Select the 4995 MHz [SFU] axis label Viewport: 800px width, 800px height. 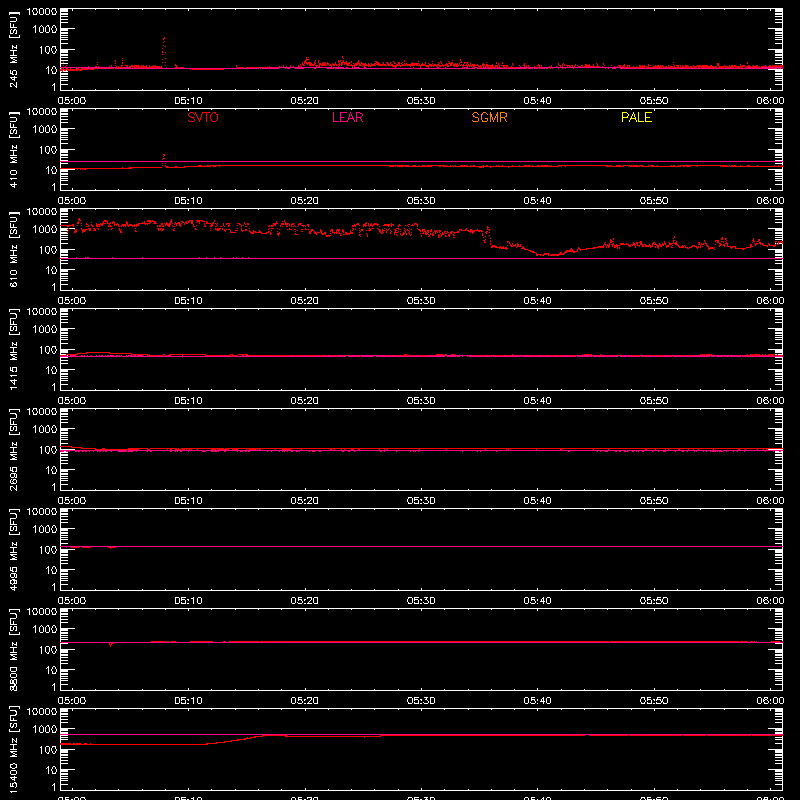coord(13,549)
